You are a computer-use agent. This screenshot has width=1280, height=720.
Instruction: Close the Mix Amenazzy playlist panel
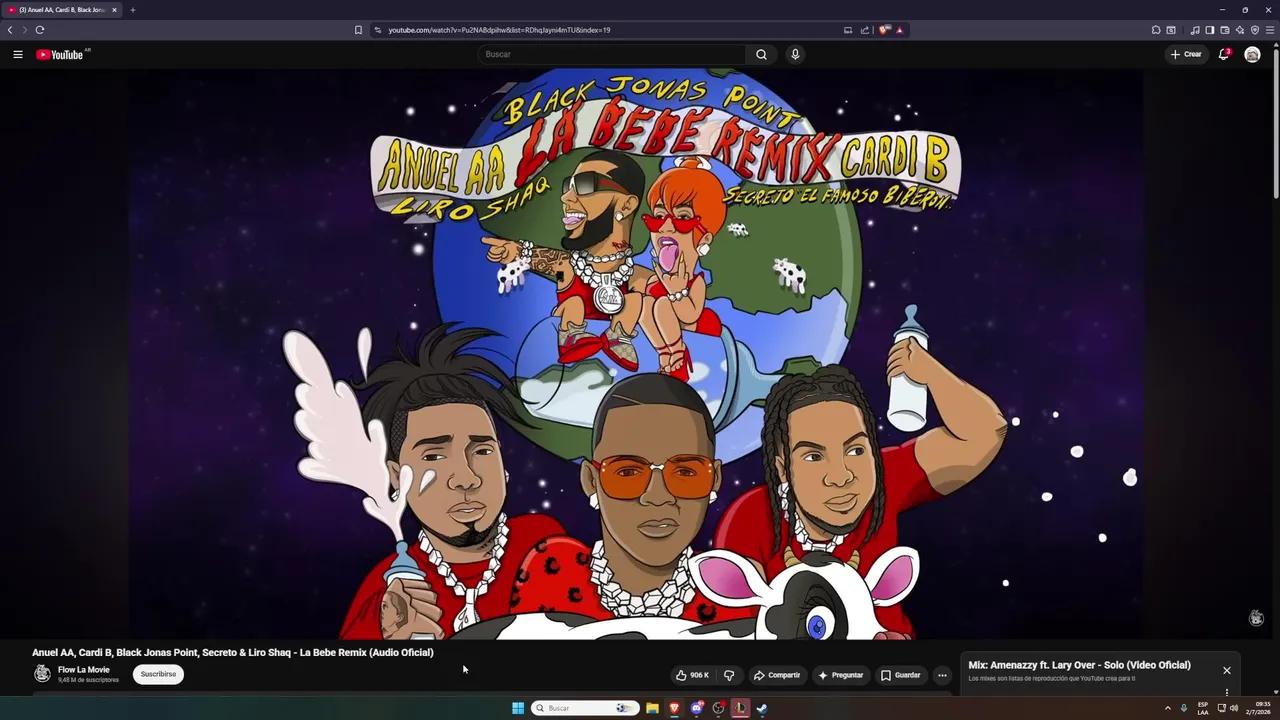tap(1227, 670)
